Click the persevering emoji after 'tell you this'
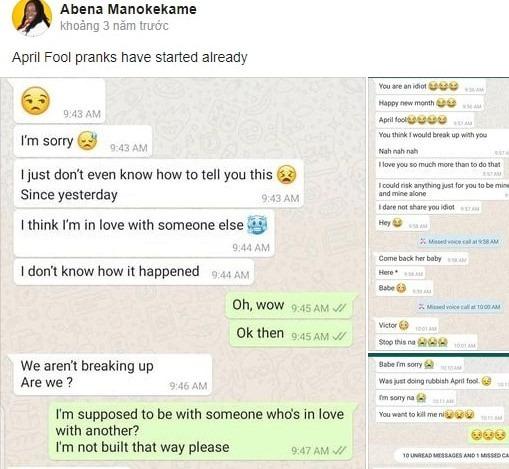This screenshot has width=509, height=469. pos(286,174)
